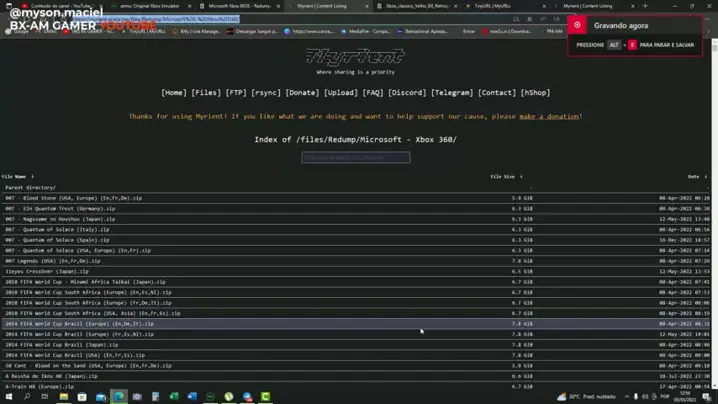Image resolution: width=718 pixels, height=404 pixels.
Task: Open [Donate] navigation link
Action: coord(302,93)
